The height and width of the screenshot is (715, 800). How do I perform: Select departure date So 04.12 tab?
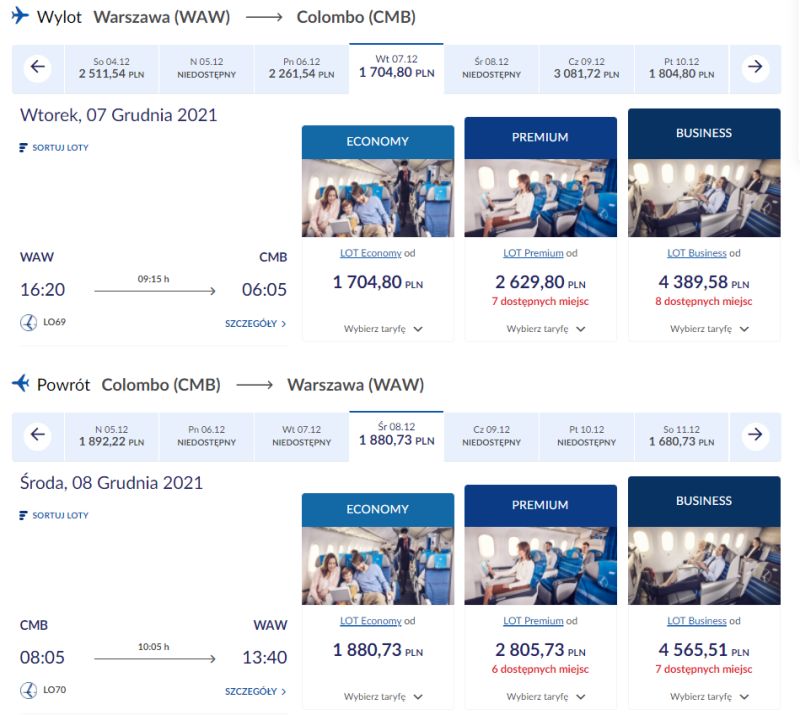[112, 69]
